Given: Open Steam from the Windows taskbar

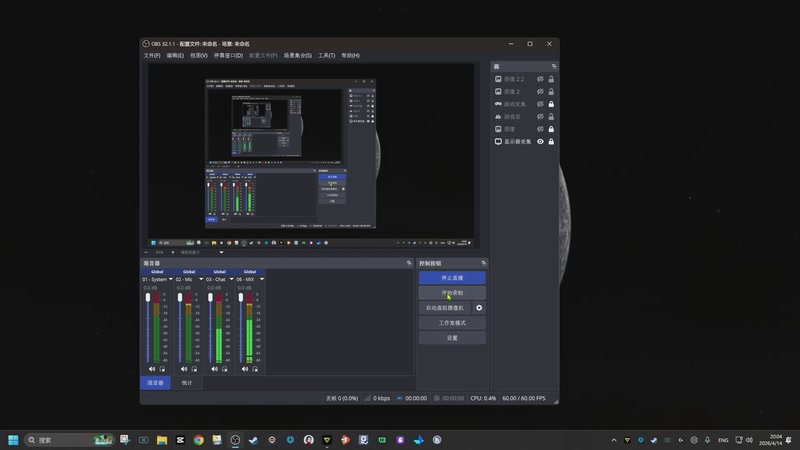Looking at the screenshot, I should [x=253, y=440].
